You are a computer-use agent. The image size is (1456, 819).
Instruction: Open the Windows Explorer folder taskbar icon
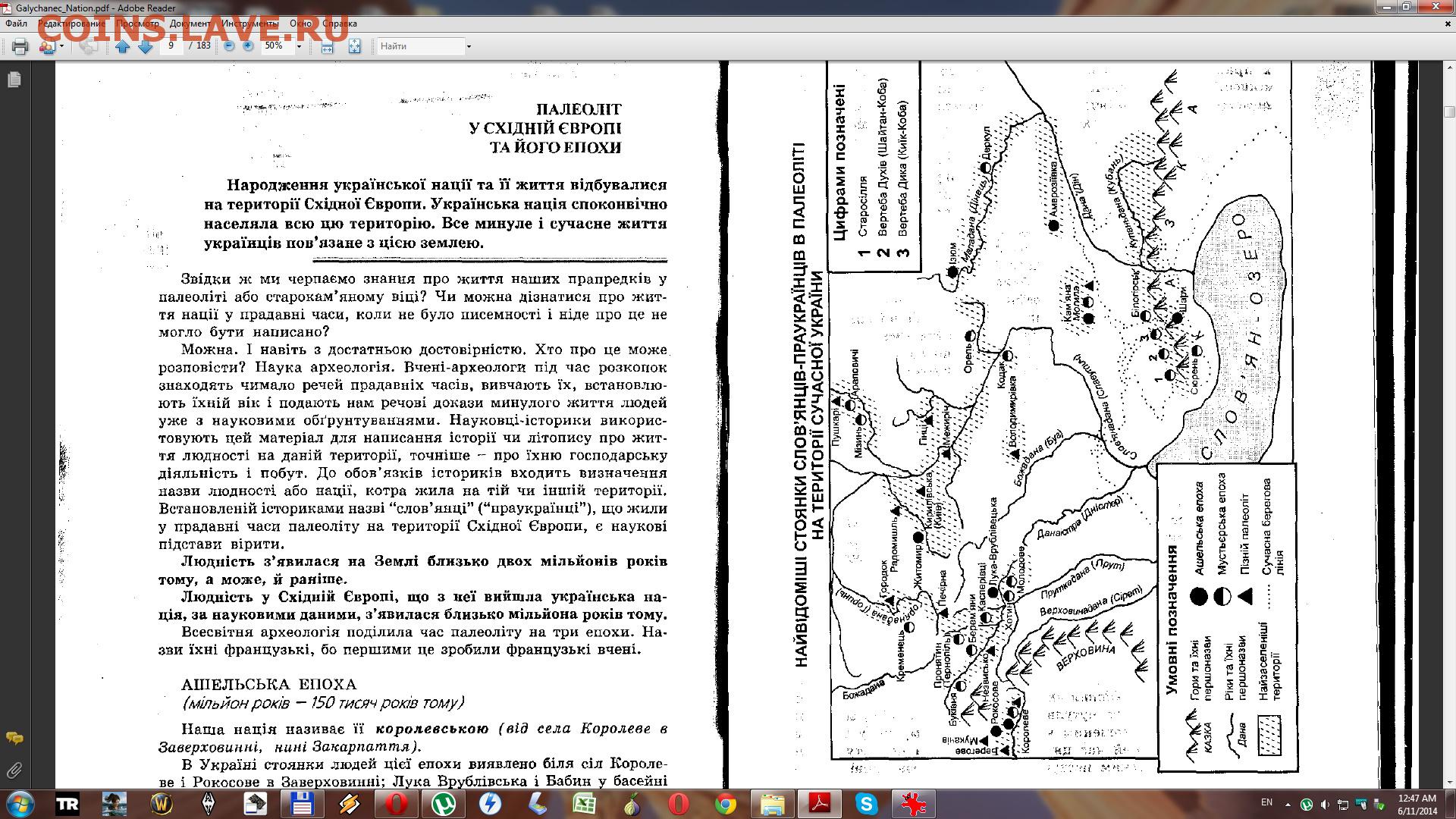(x=772, y=805)
